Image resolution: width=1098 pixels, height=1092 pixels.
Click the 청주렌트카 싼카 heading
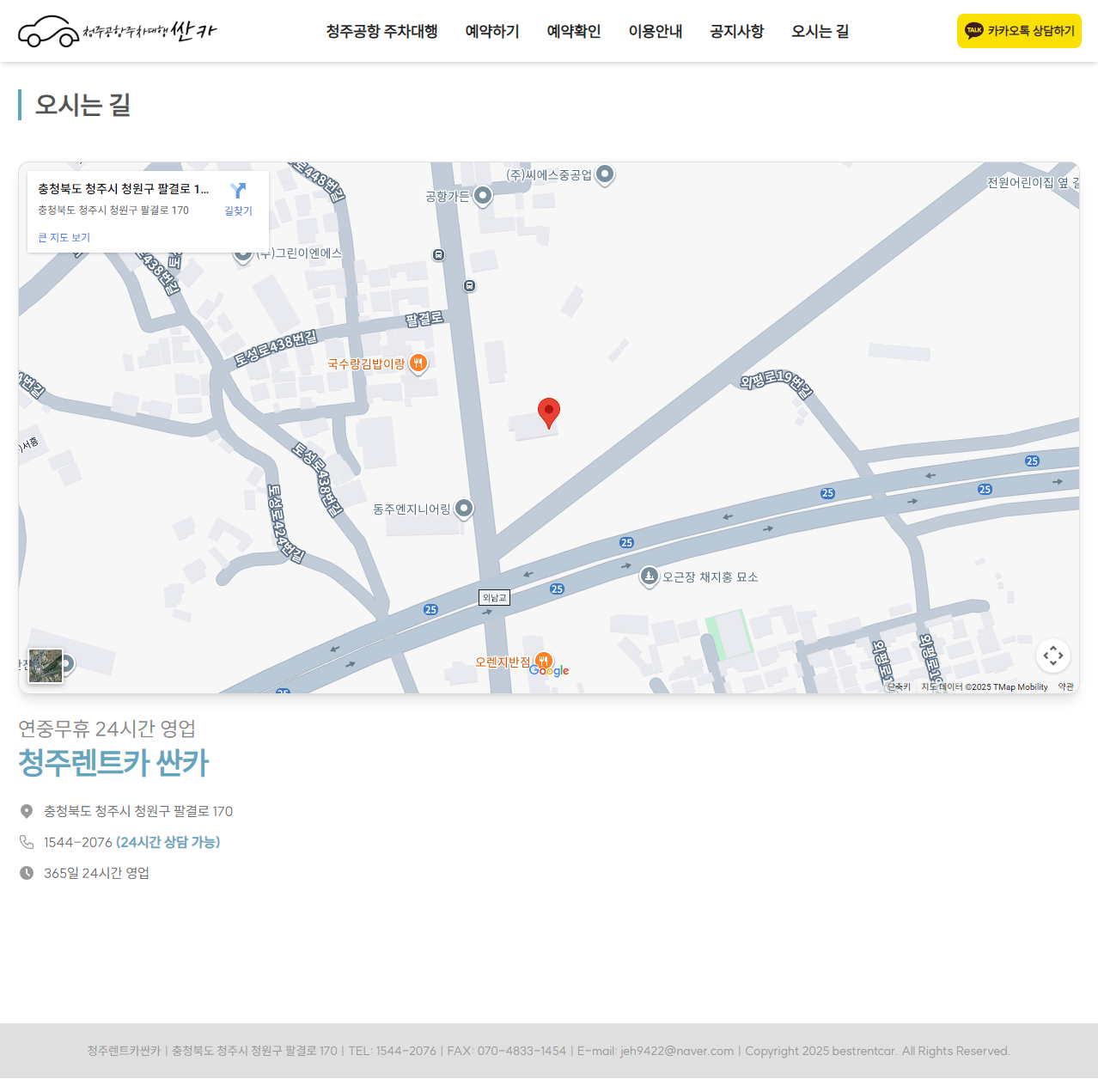114,763
